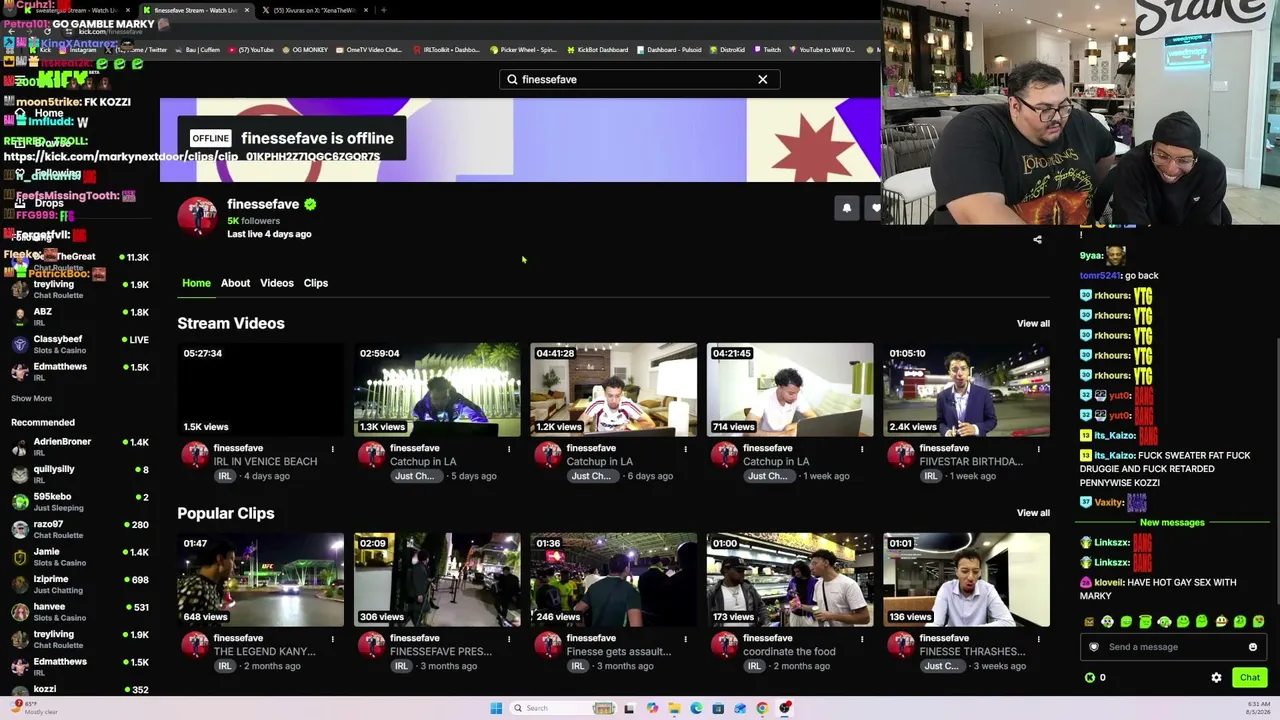Open the chat settings gear
The width and height of the screenshot is (1280, 720).
(x=1216, y=678)
